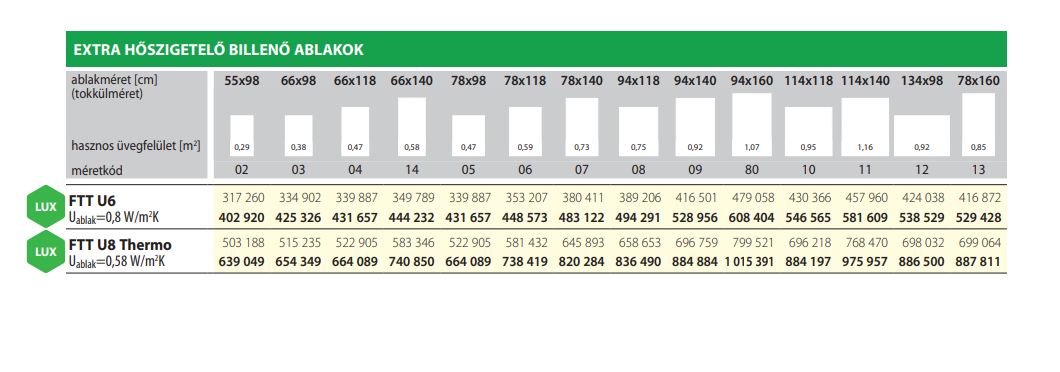The height and width of the screenshot is (372, 1060).
Task: Click glass area value '0,85'
Action: (x=978, y=147)
